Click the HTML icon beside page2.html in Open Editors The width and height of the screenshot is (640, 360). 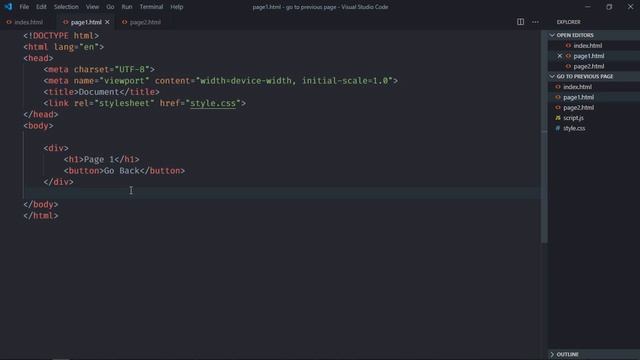pyautogui.click(x=568, y=66)
